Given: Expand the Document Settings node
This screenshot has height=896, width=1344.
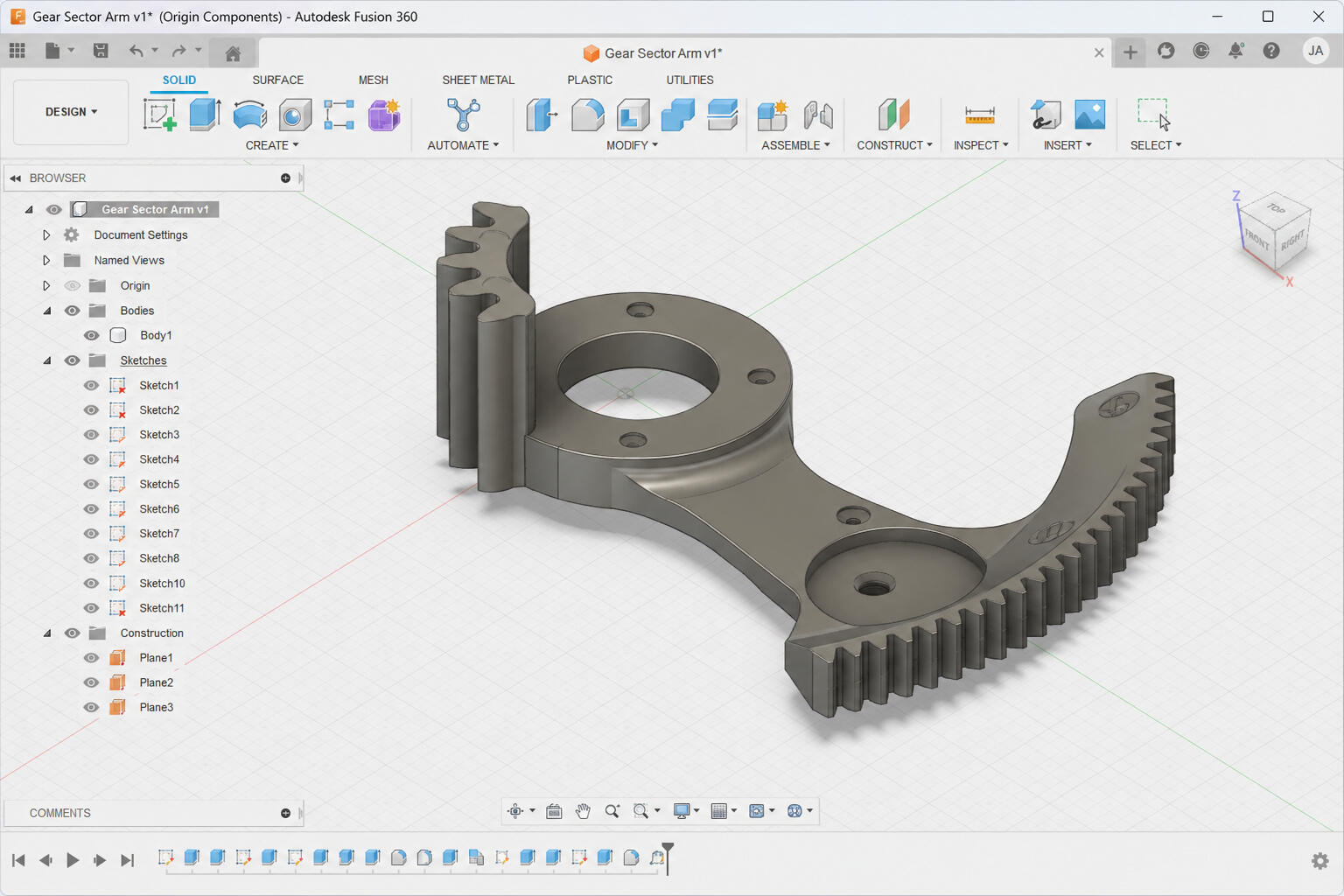Looking at the screenshot, I should [46, 234].
